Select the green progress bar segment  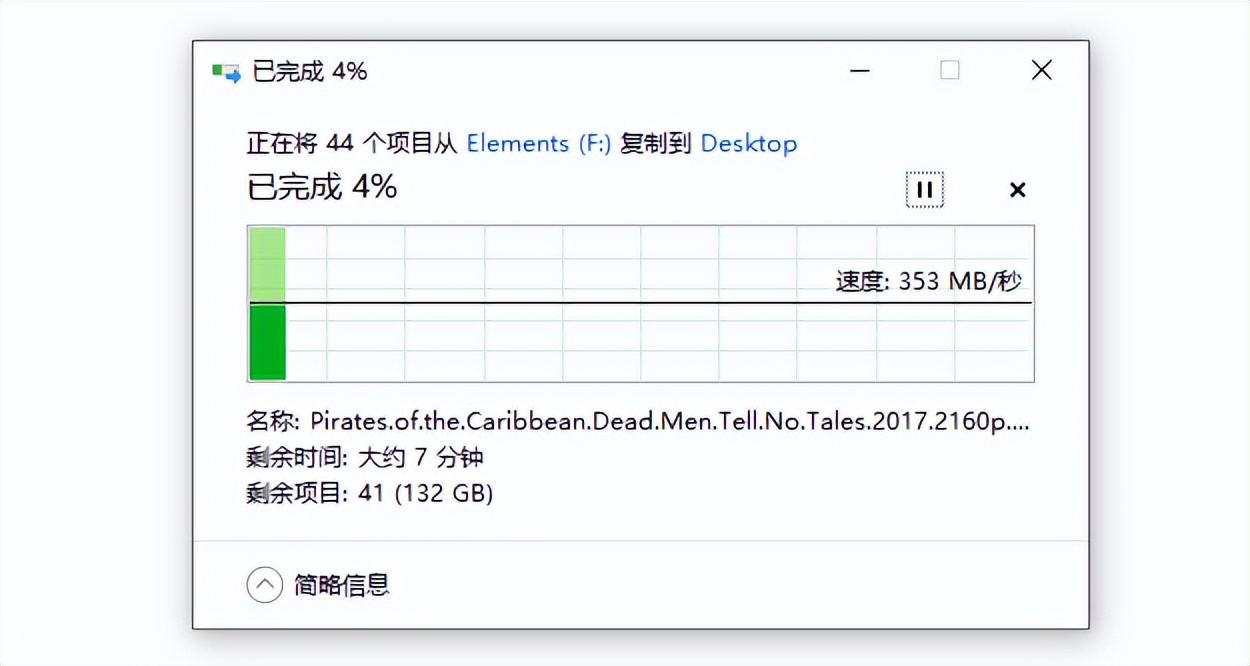267,342
